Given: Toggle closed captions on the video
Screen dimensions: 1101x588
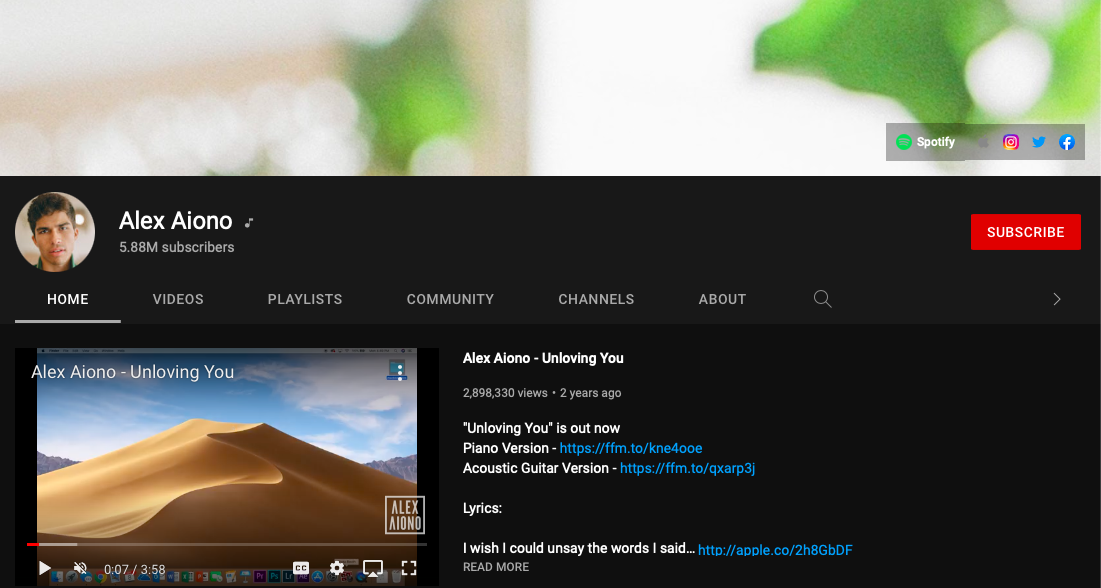Looking at the screenshot, I should pyautogui.click(x=301, y=568).
